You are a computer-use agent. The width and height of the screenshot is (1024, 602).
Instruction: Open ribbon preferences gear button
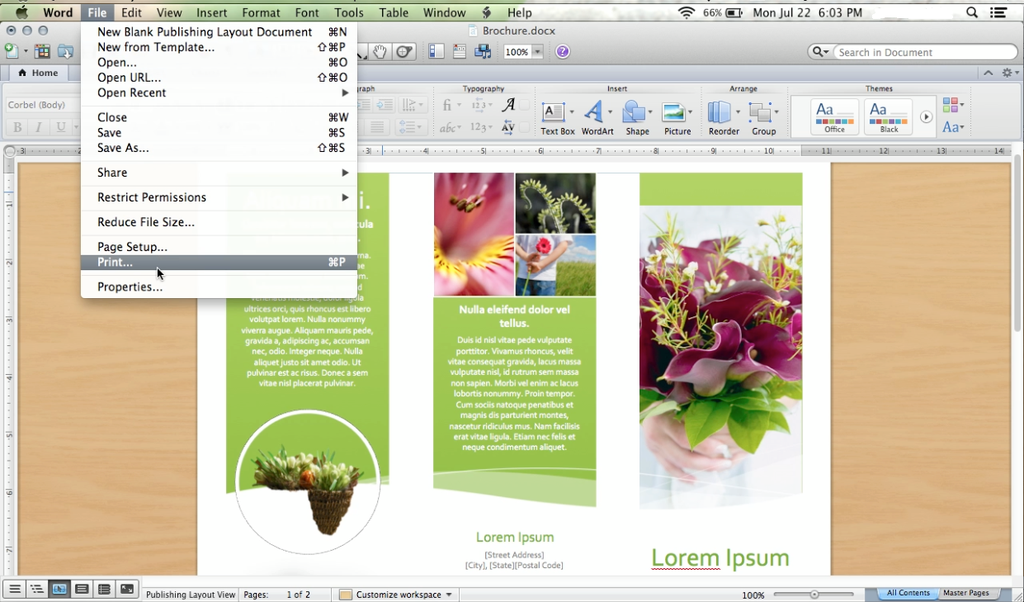(x=1009, y=72)
